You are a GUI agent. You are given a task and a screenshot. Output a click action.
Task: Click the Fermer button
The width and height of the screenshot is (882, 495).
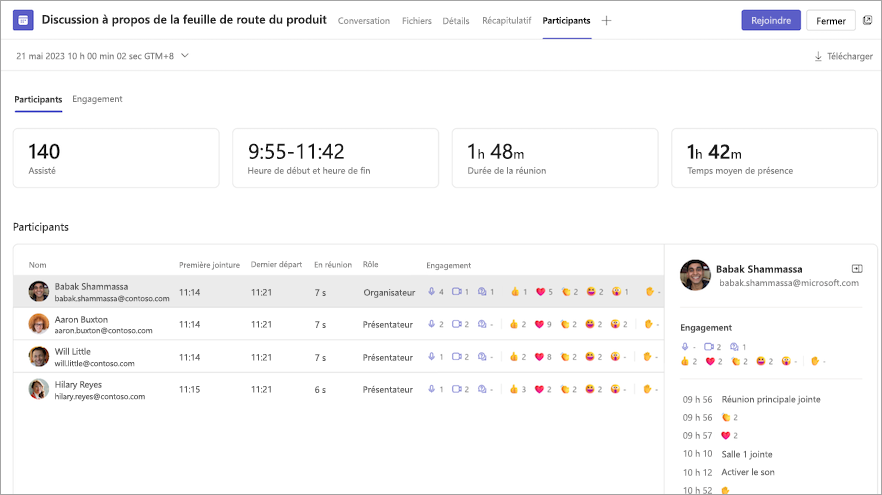tap(831, 21)
